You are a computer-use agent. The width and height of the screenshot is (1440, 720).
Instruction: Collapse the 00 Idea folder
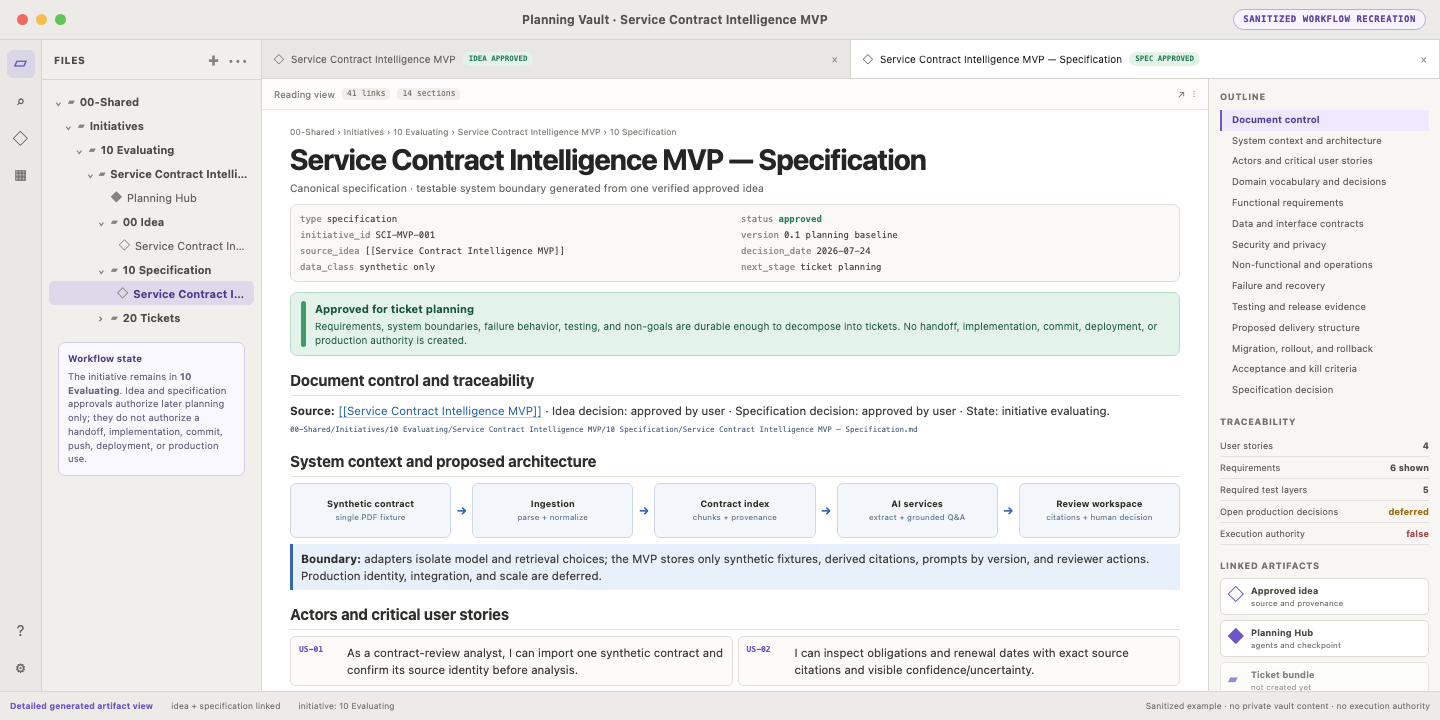(102, 223)
